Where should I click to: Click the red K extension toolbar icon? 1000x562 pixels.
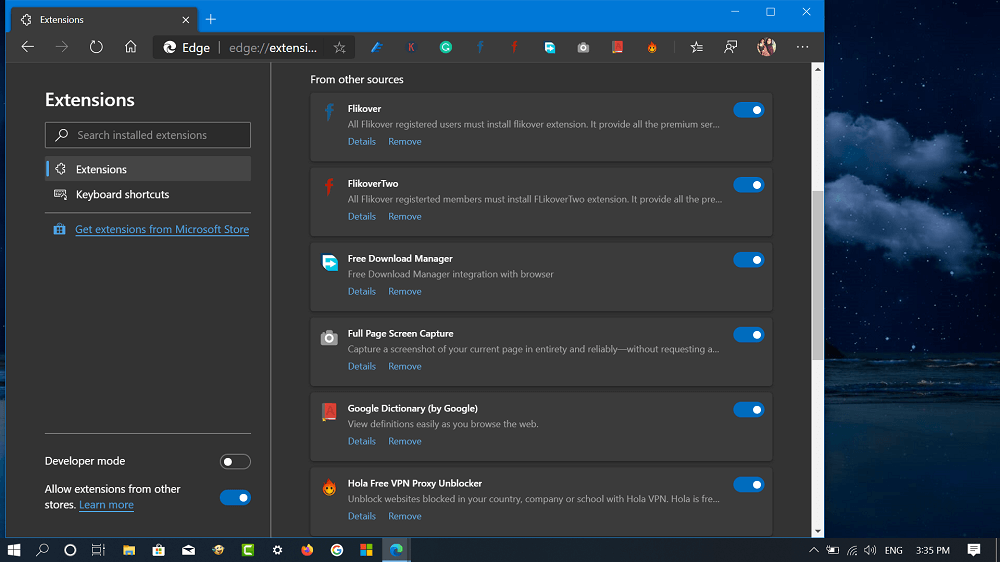tap(411, 47)
